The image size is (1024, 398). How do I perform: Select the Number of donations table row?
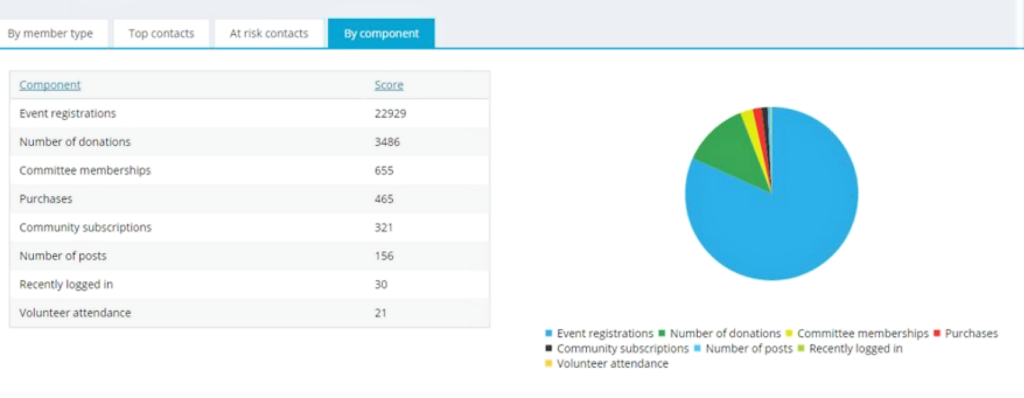[249, 142]
